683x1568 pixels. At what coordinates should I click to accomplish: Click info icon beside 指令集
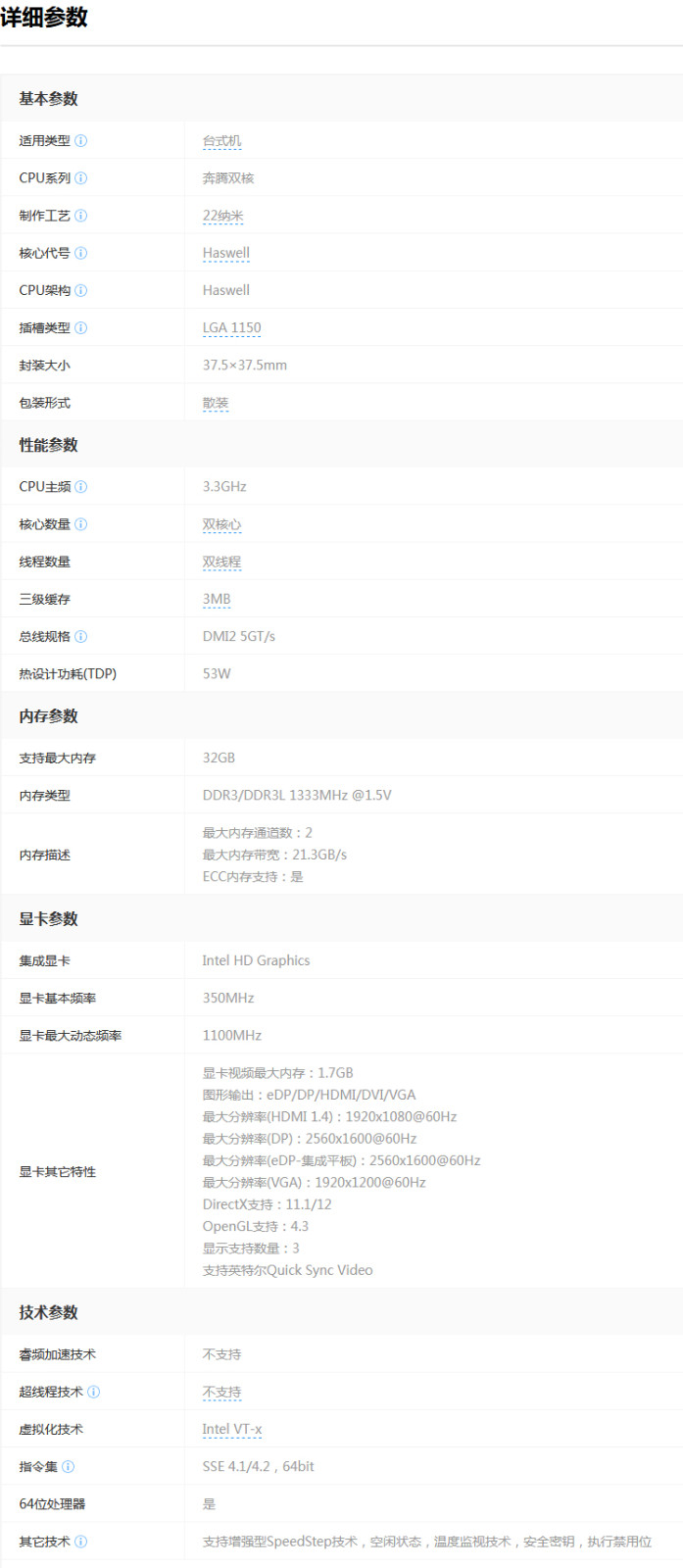click(68, 1467)
